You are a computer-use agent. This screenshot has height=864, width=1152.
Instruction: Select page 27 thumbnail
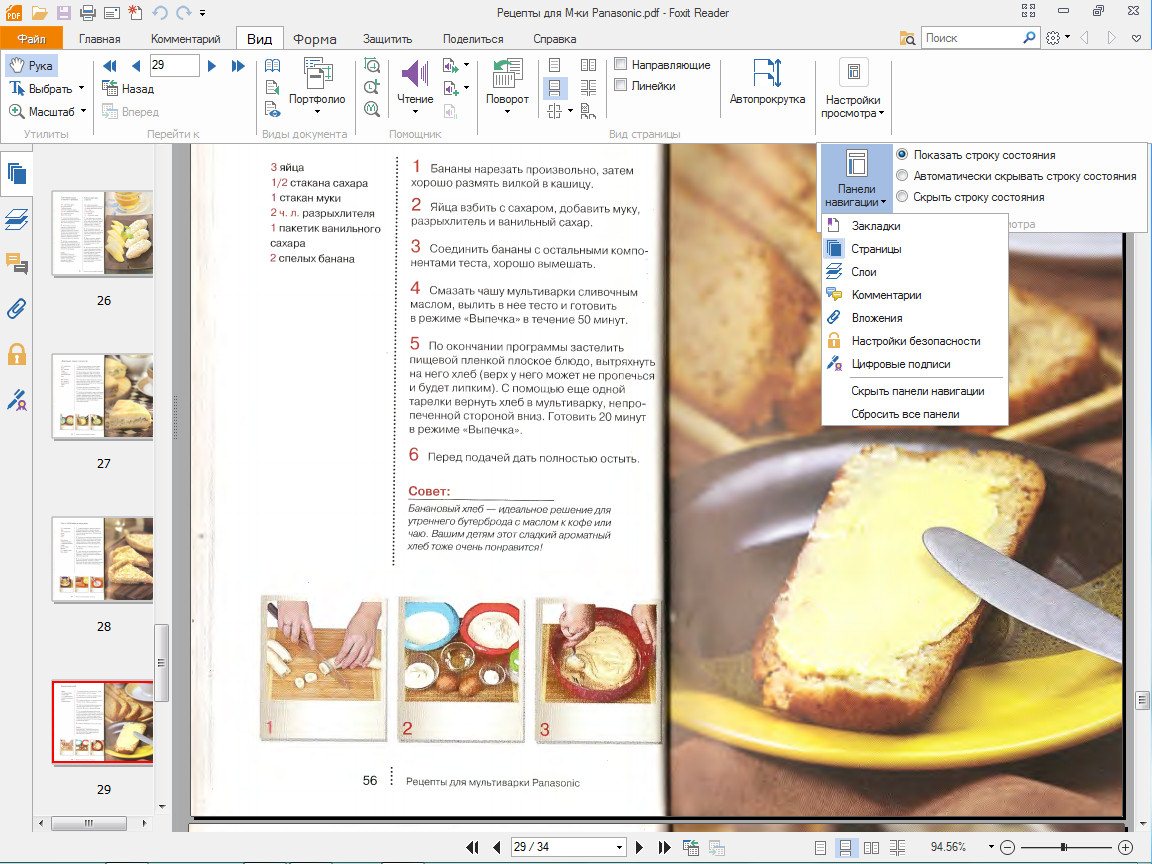coord(102,396)
